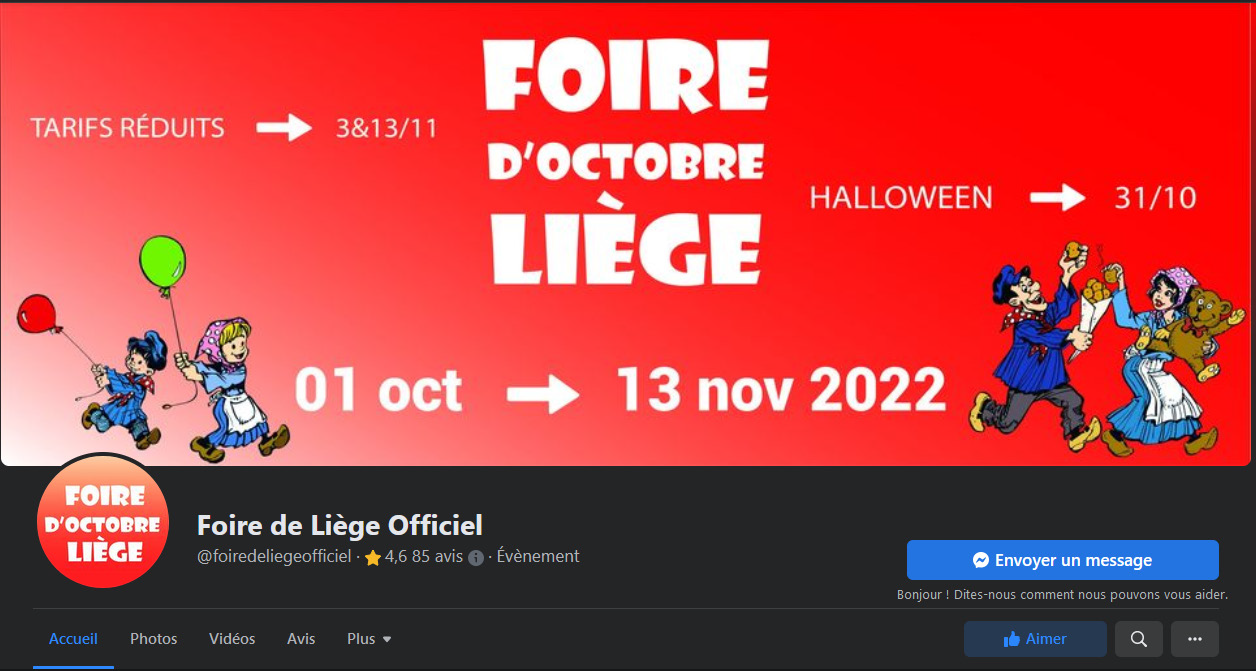
Task: Switch to the Vidéos tab
Action: click(232, 639)
